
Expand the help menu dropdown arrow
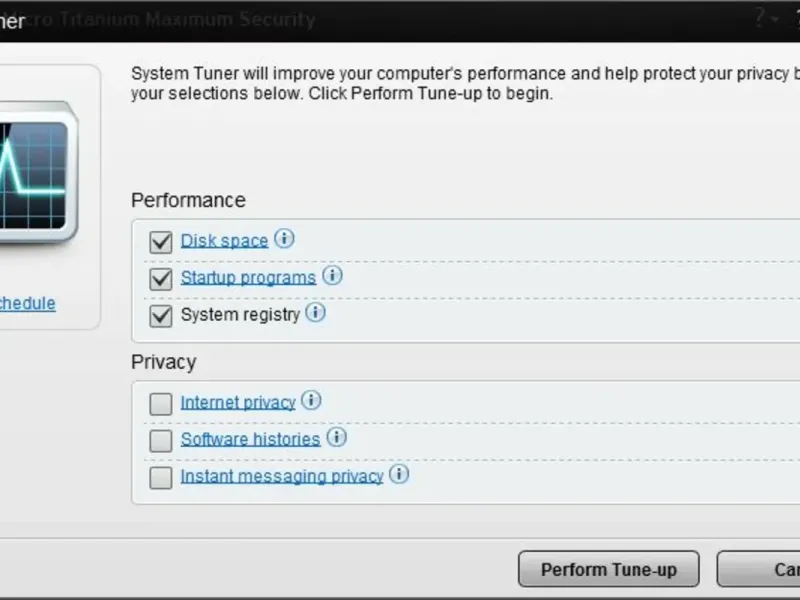(x=775, y=20)
